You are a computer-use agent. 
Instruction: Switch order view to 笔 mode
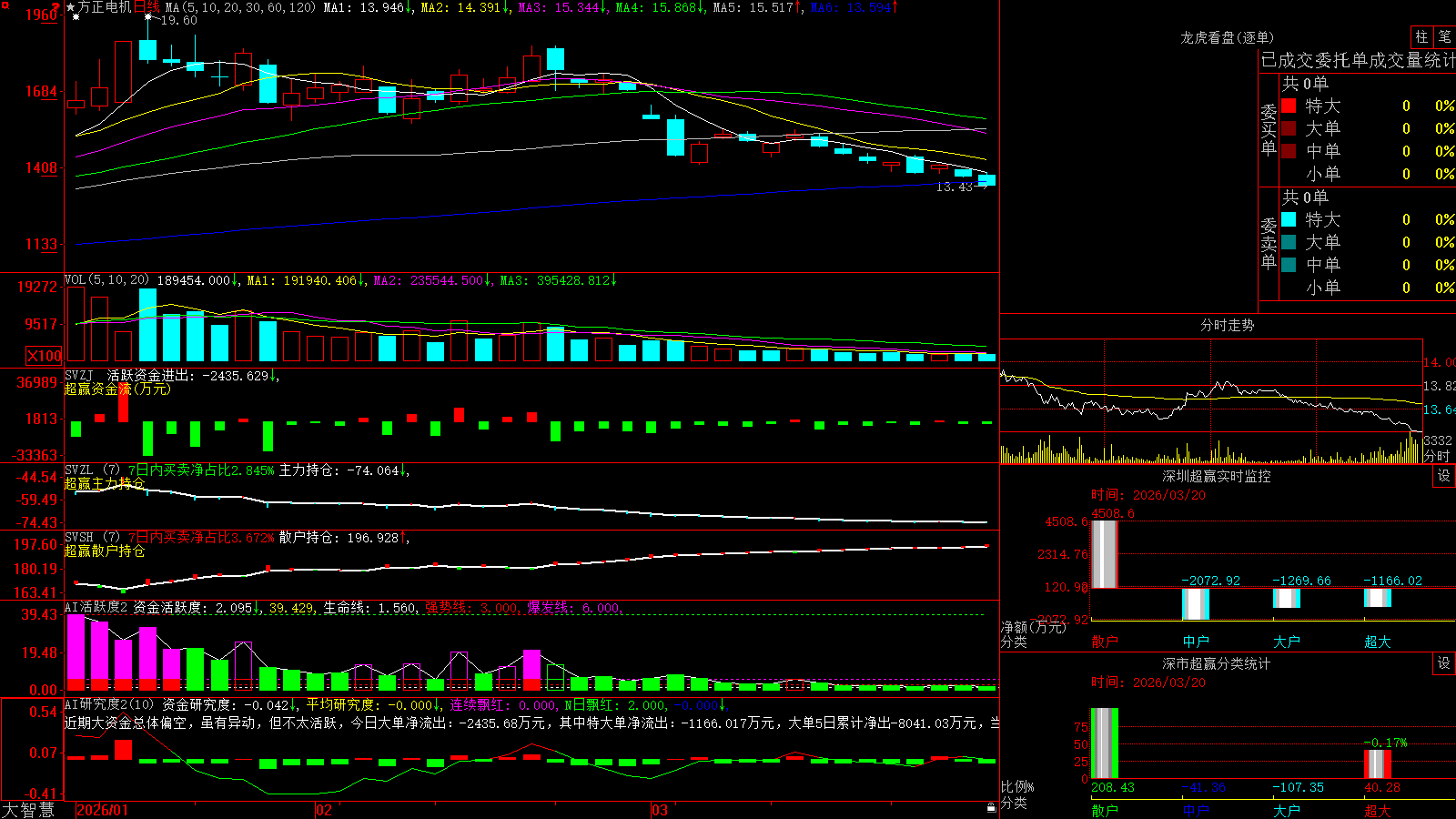(1445, 36)
